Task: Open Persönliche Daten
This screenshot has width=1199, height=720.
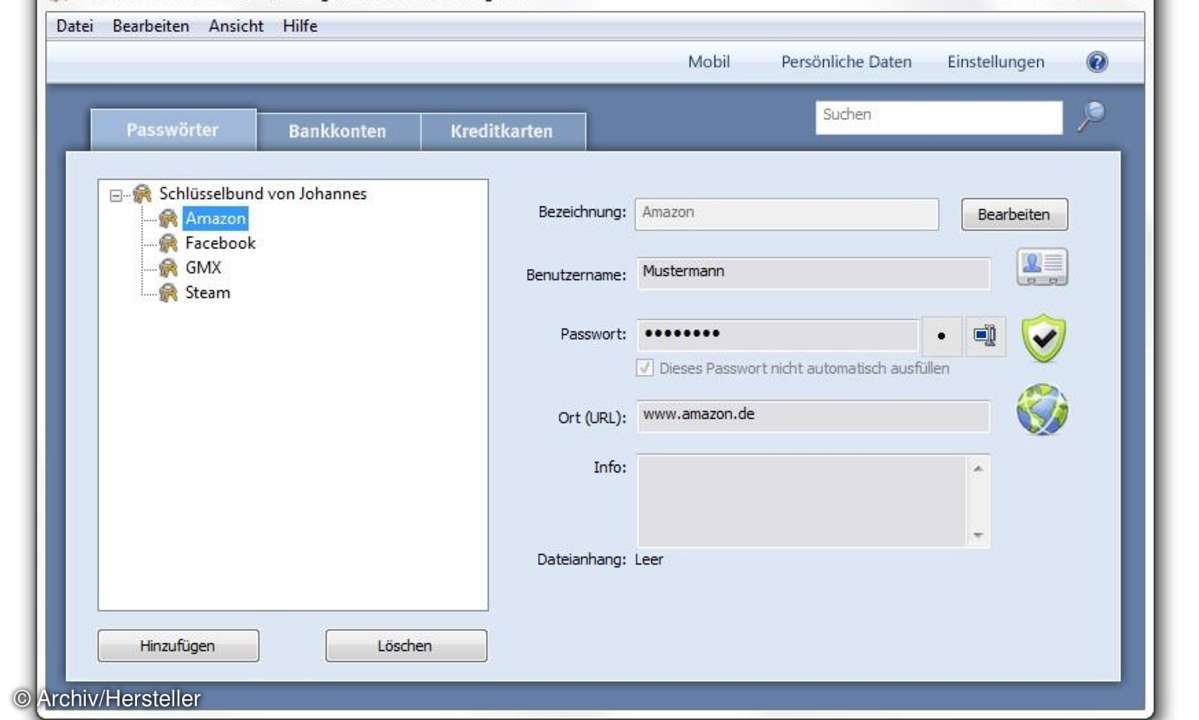Action: 846,62
